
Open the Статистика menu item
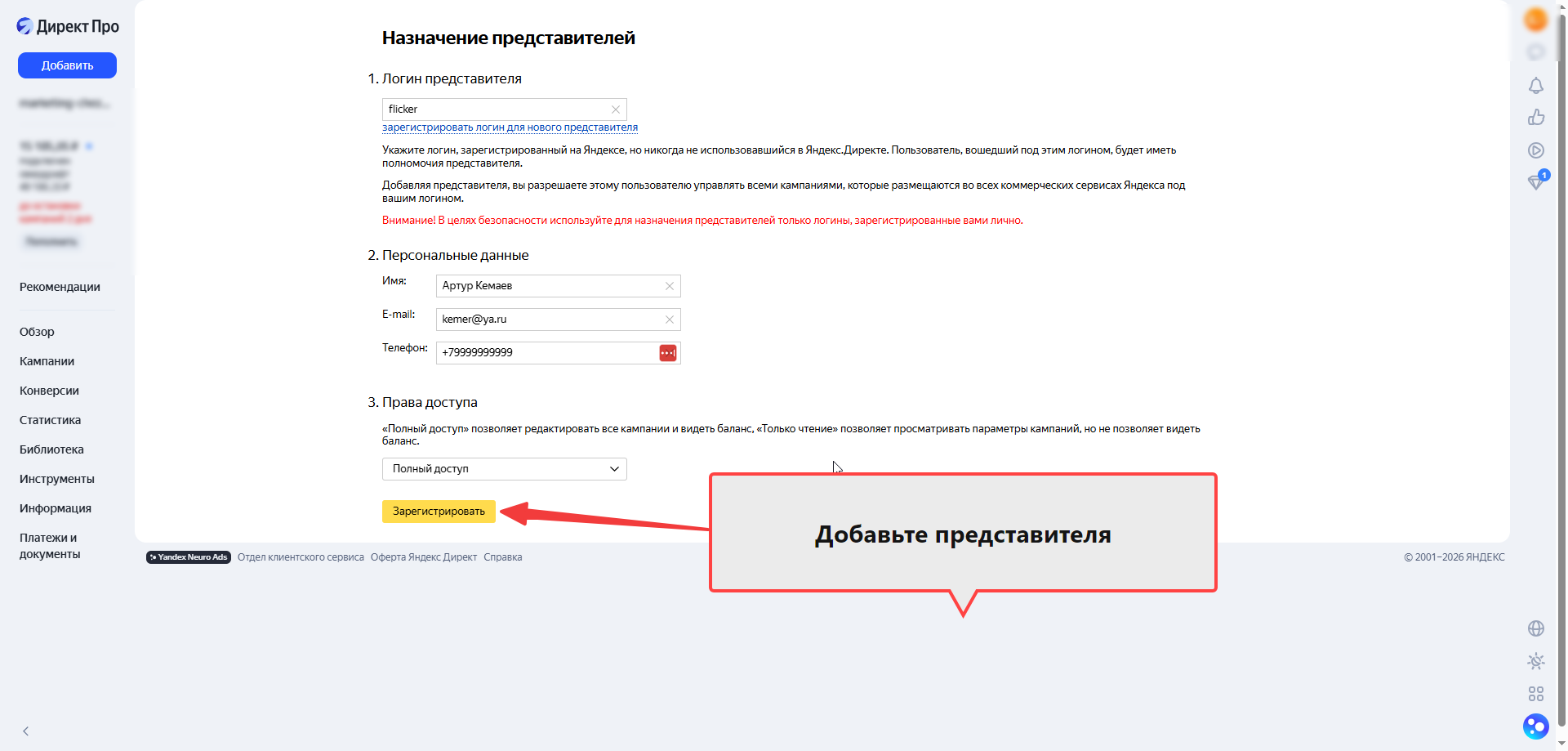pyautogui.click(x=51, y=420)
